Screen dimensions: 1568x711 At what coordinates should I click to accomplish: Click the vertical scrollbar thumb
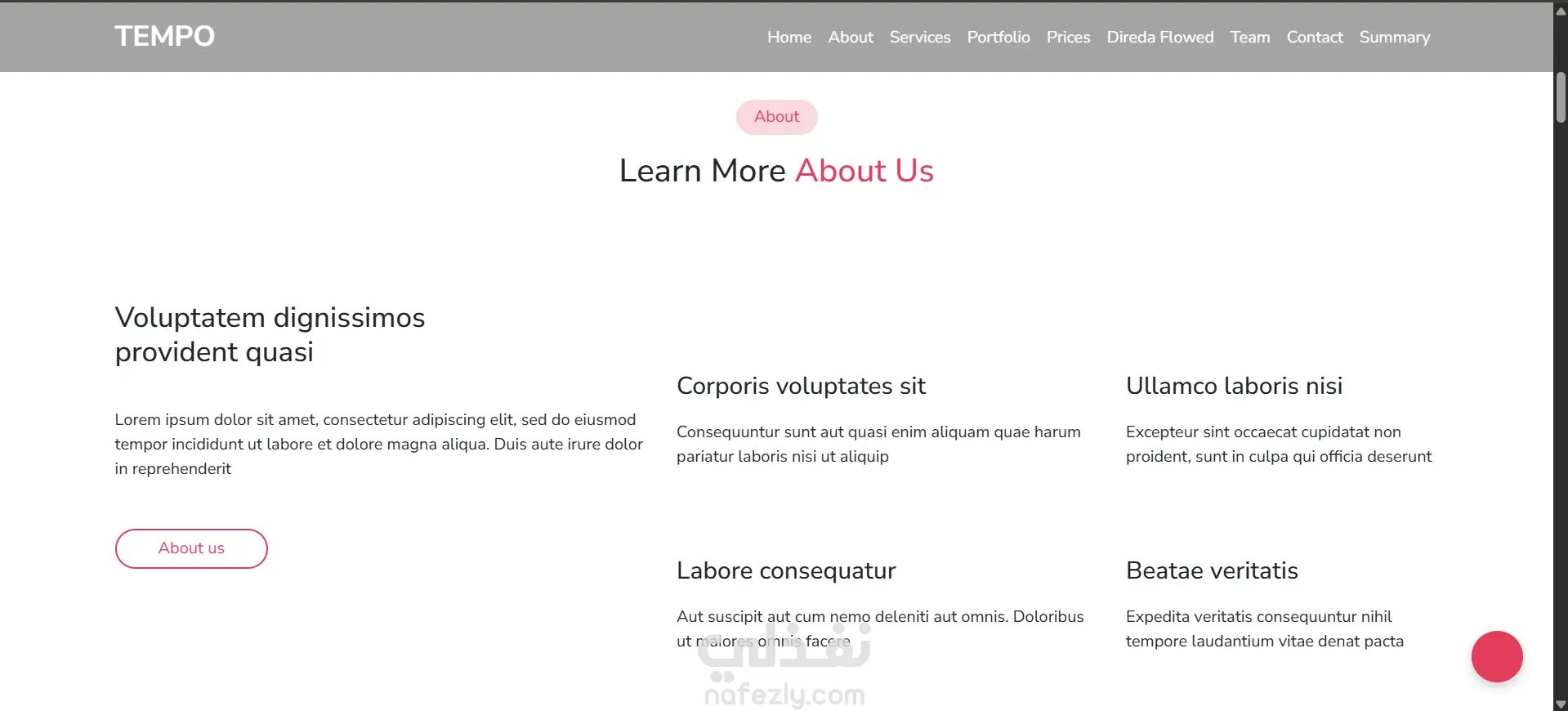click(1561, 97)
